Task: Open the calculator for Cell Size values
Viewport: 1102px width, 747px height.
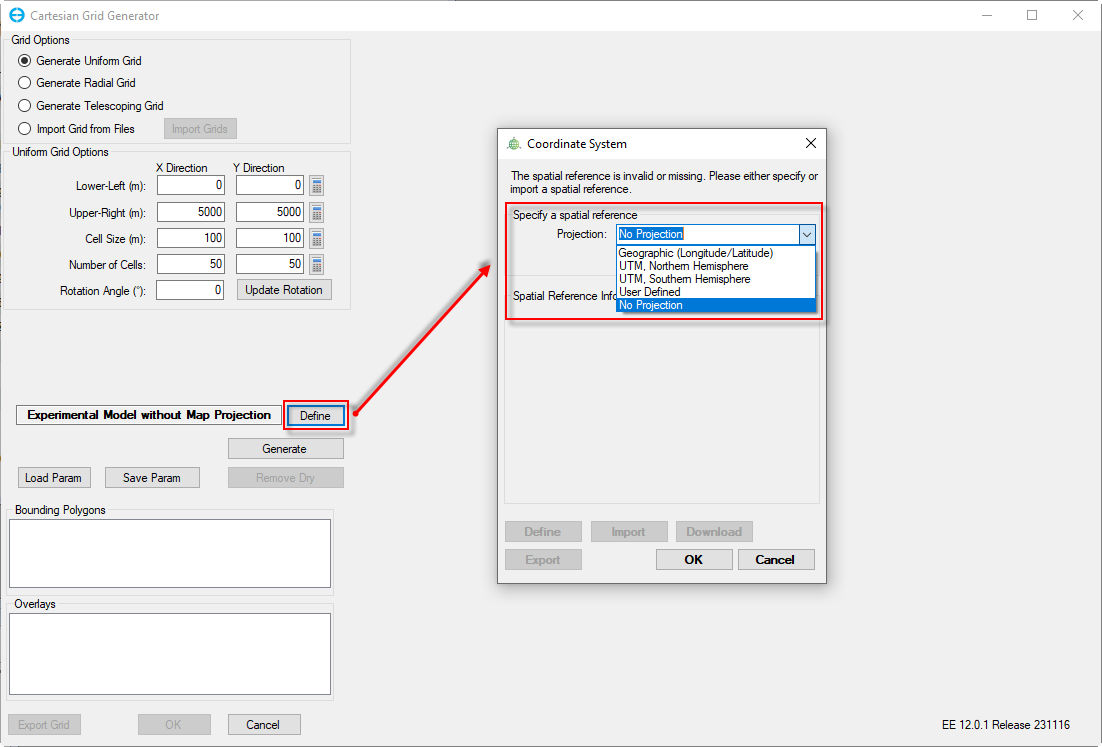Action: click(316, 238)
